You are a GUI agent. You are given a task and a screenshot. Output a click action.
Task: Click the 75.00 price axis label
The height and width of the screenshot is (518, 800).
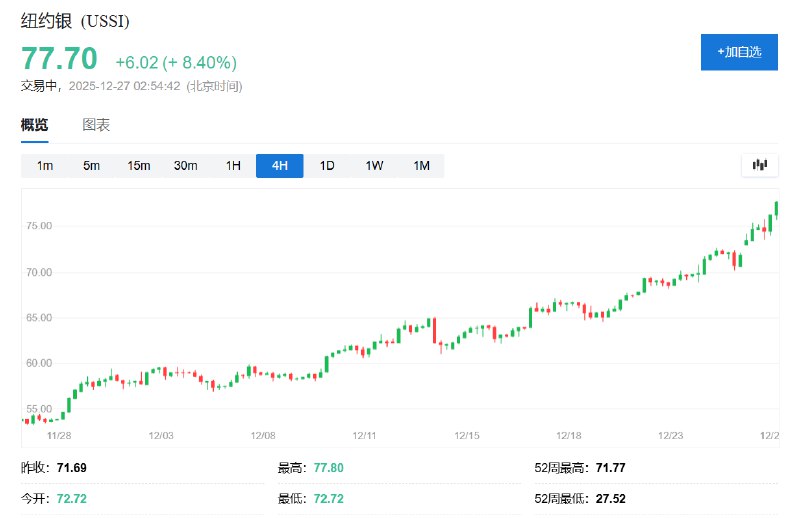(x=39, y=226)
